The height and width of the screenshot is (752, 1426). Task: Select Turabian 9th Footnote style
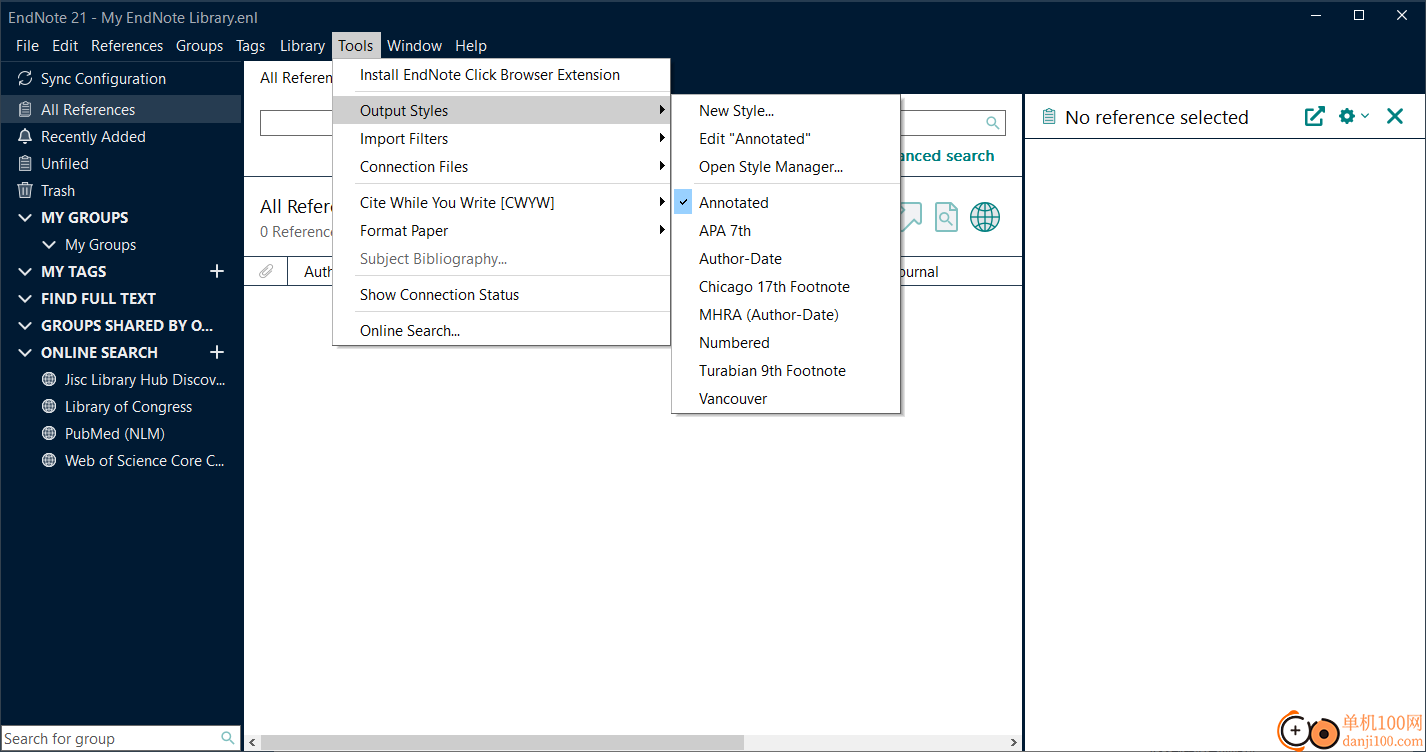tap(786, 371)
